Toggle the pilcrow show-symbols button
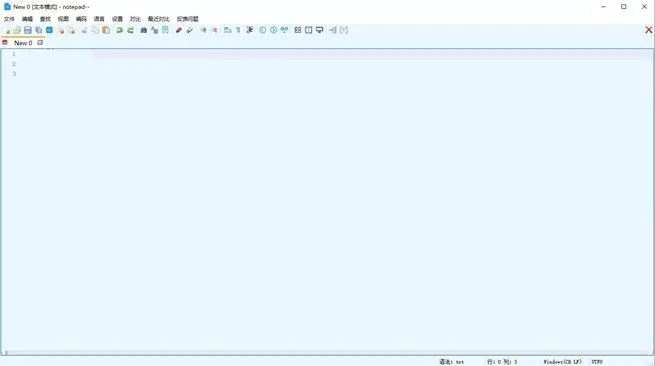 238,30
